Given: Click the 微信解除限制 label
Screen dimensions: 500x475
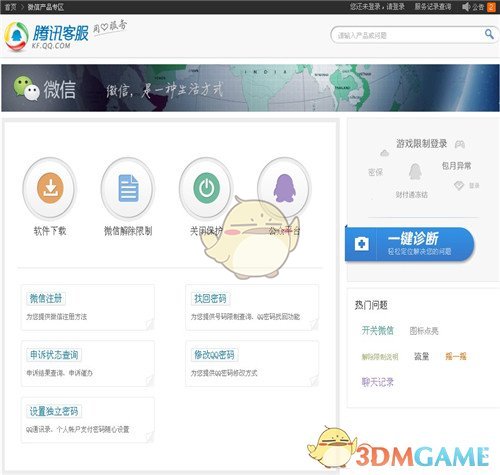Looking at the screenshot, I should pos(128,231).
